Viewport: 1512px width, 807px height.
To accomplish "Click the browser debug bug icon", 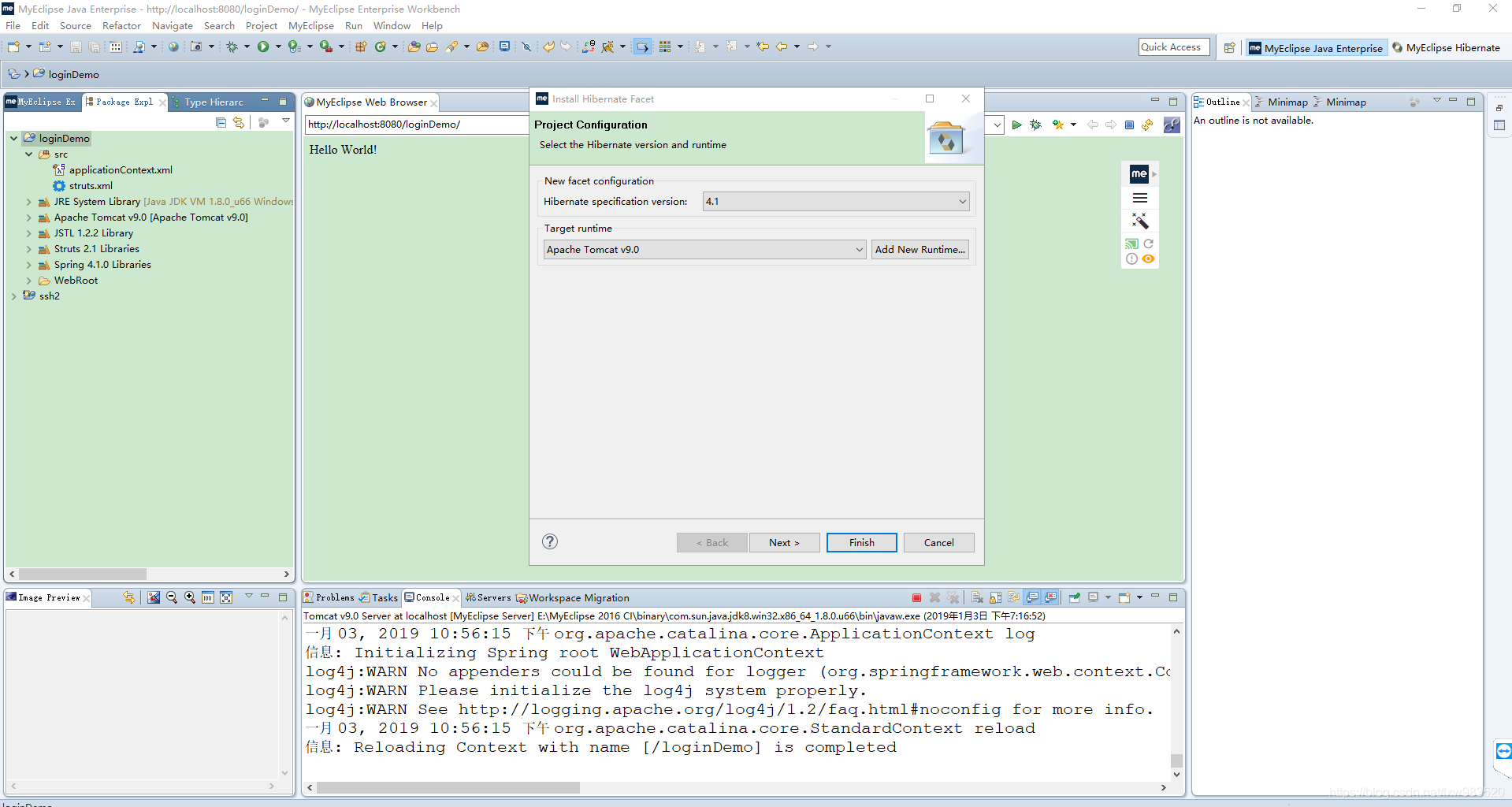I will (x=1035, y=125).
